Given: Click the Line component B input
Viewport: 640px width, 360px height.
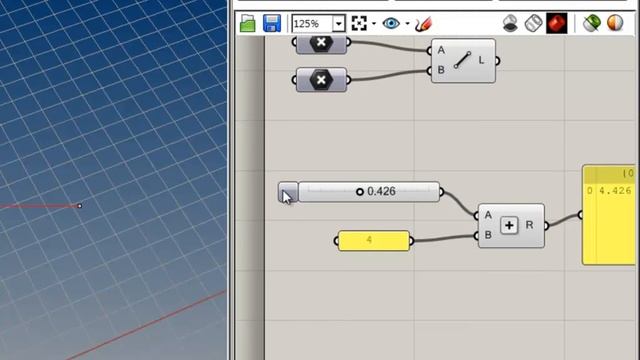Looking at the screenshot, I should [441, 70].
